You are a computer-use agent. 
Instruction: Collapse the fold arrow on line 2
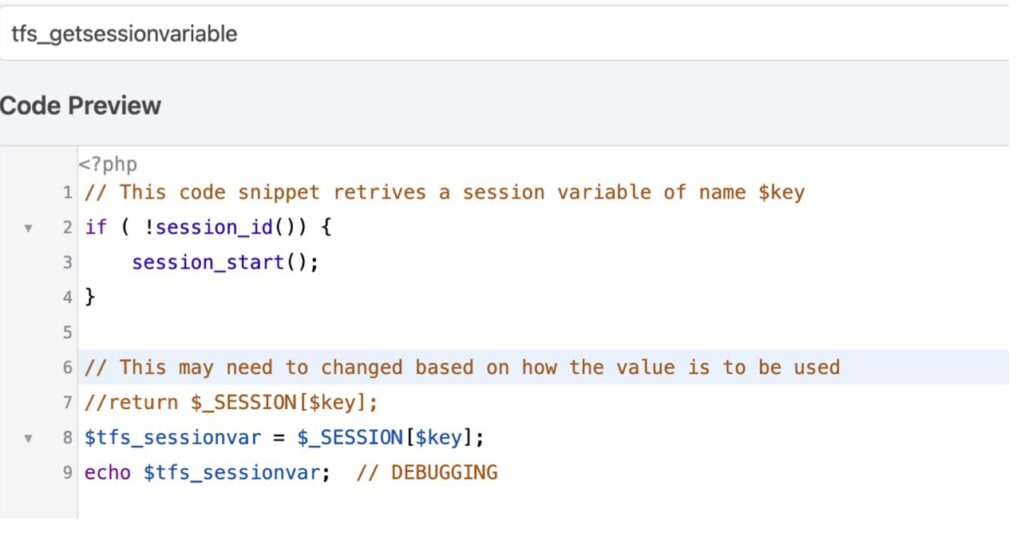[28, 228]
